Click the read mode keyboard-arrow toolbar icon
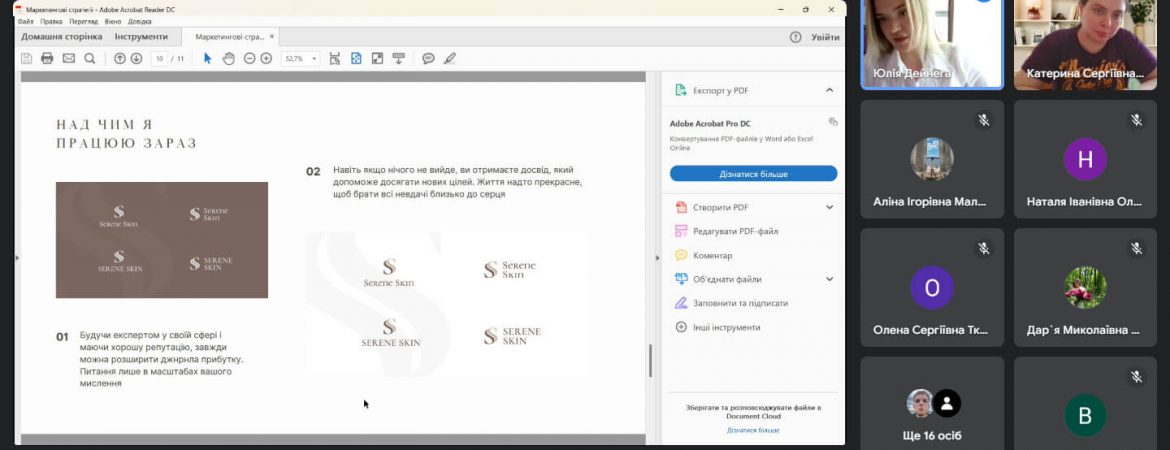Screen dimensions: 1170x450 pyautogui.click(x=398, y=58)
